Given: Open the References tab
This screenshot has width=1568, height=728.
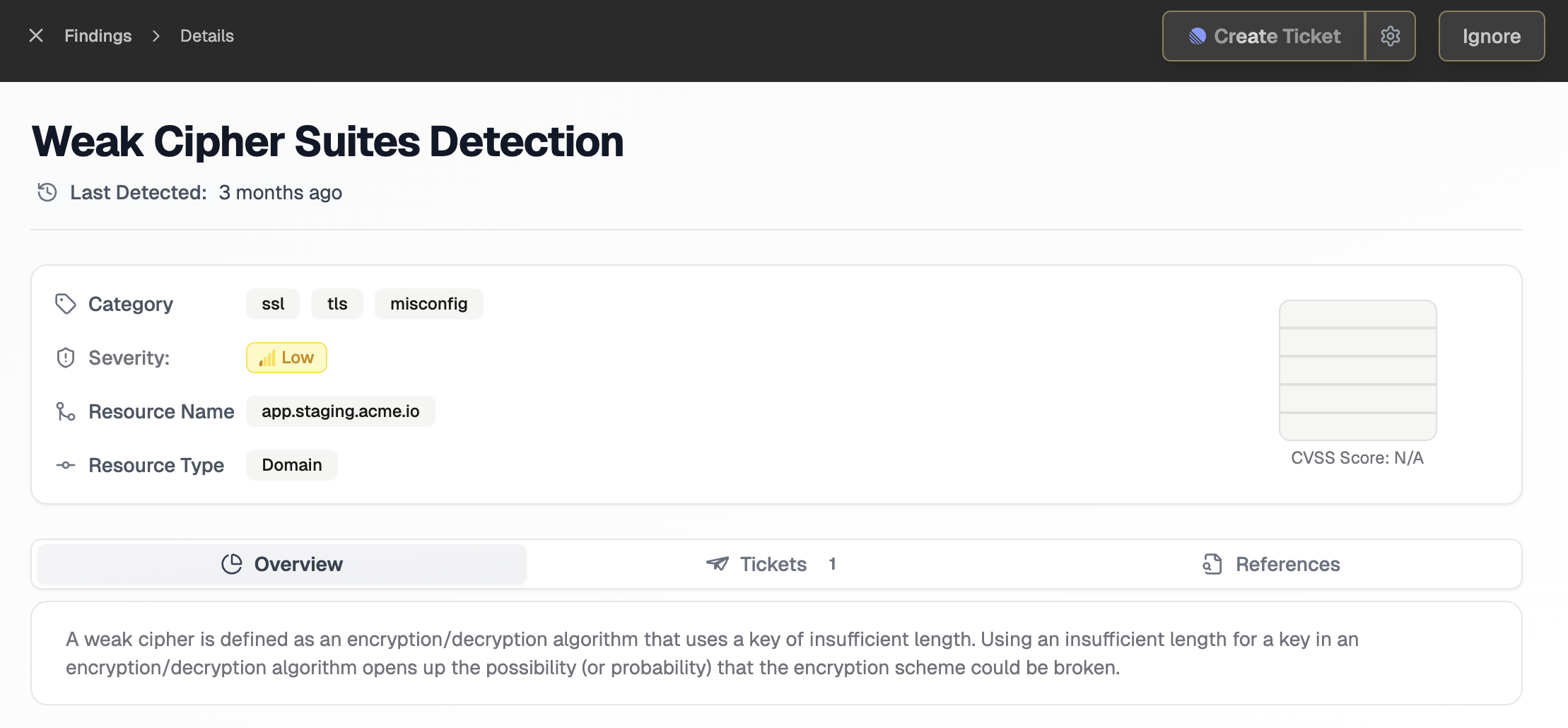Looking at the screenshot, I should [x=1287, y=563].
